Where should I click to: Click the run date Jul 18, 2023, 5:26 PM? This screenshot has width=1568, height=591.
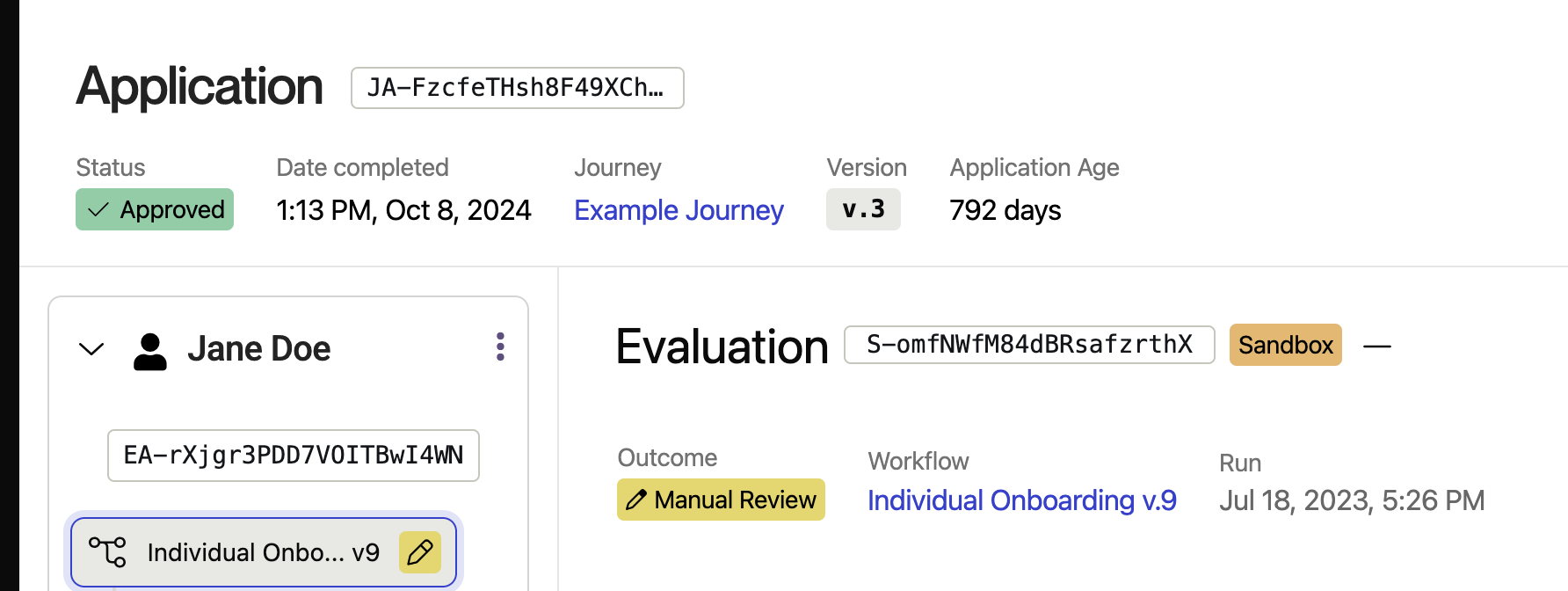(x=1351, y=500)
